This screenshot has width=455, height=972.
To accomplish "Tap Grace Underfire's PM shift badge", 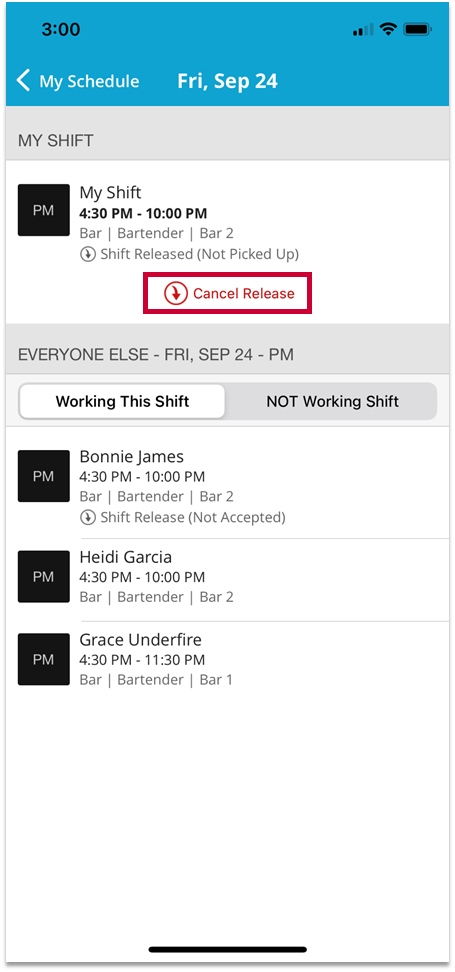I will (x=43, y=659).
